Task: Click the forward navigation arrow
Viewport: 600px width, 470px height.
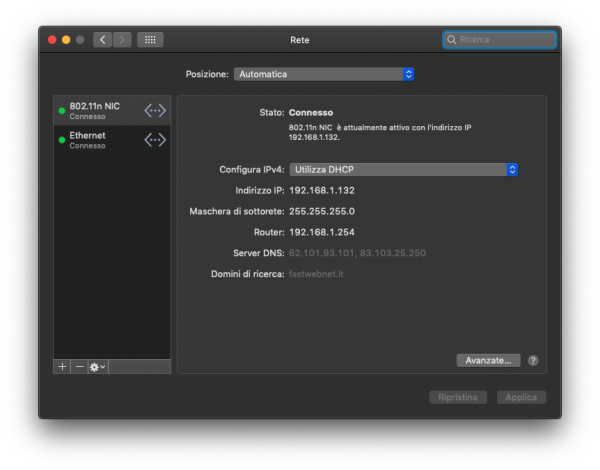Action: click(x=122, y=40)
